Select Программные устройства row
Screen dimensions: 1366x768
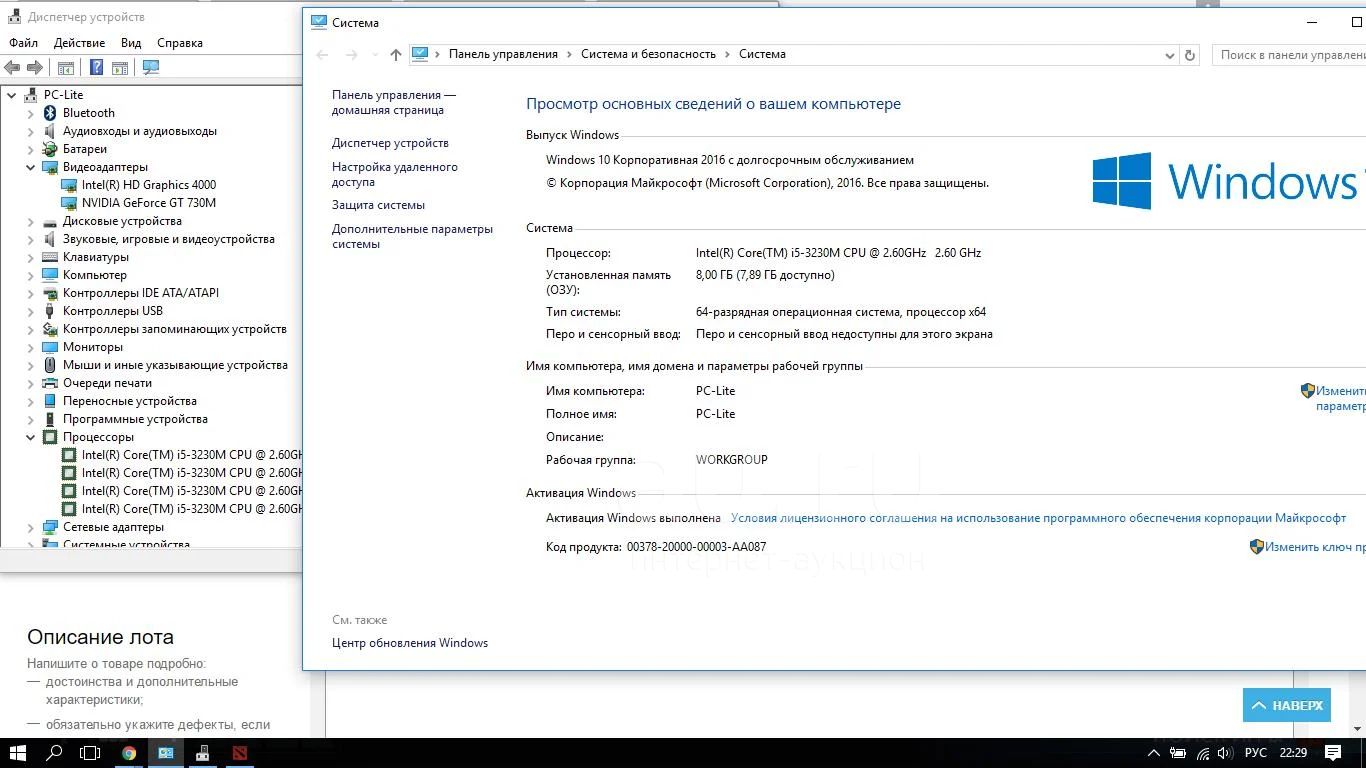pos(135,419)
